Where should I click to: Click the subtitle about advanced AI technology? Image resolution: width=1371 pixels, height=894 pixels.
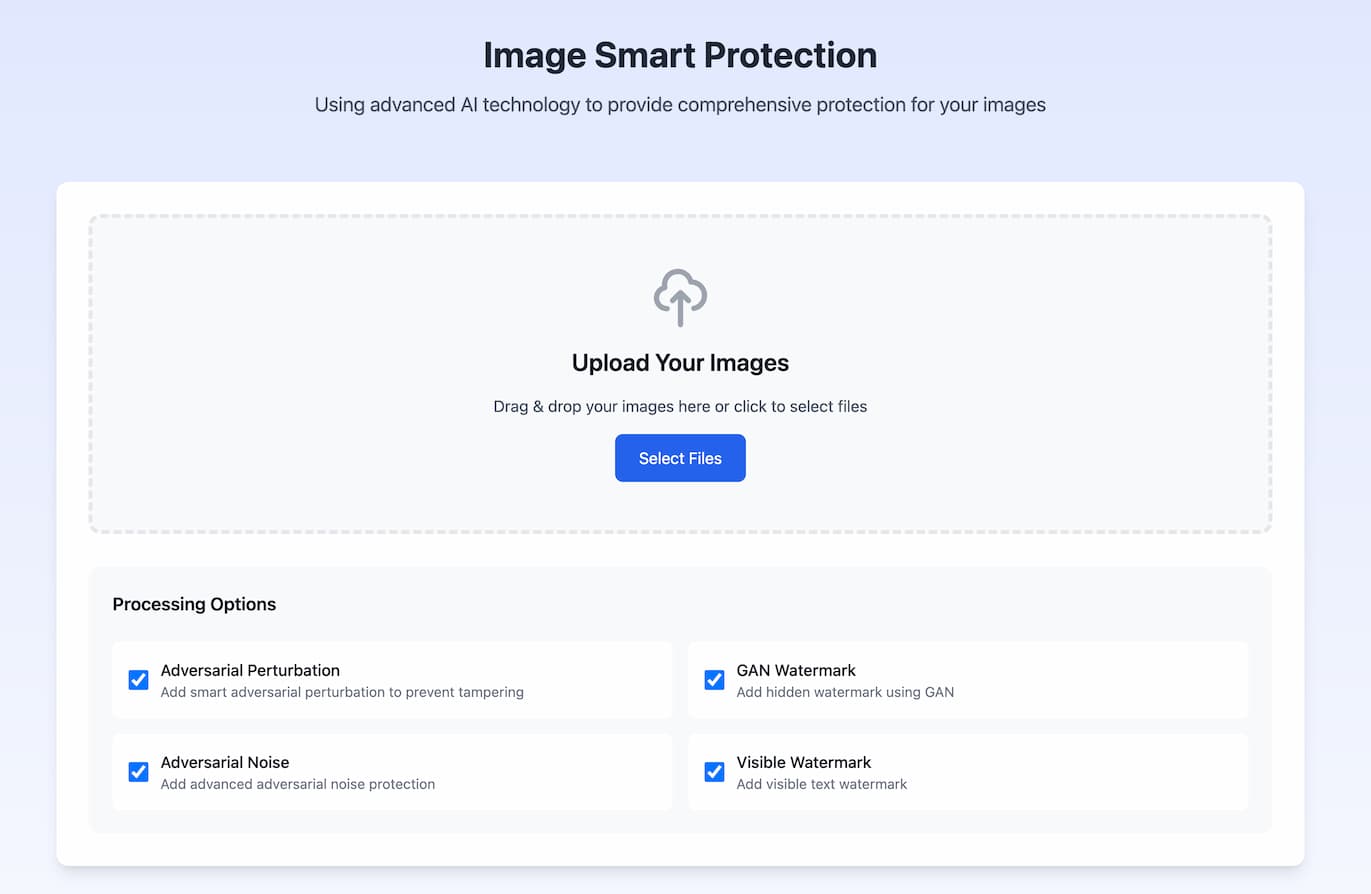pos(680,104)
